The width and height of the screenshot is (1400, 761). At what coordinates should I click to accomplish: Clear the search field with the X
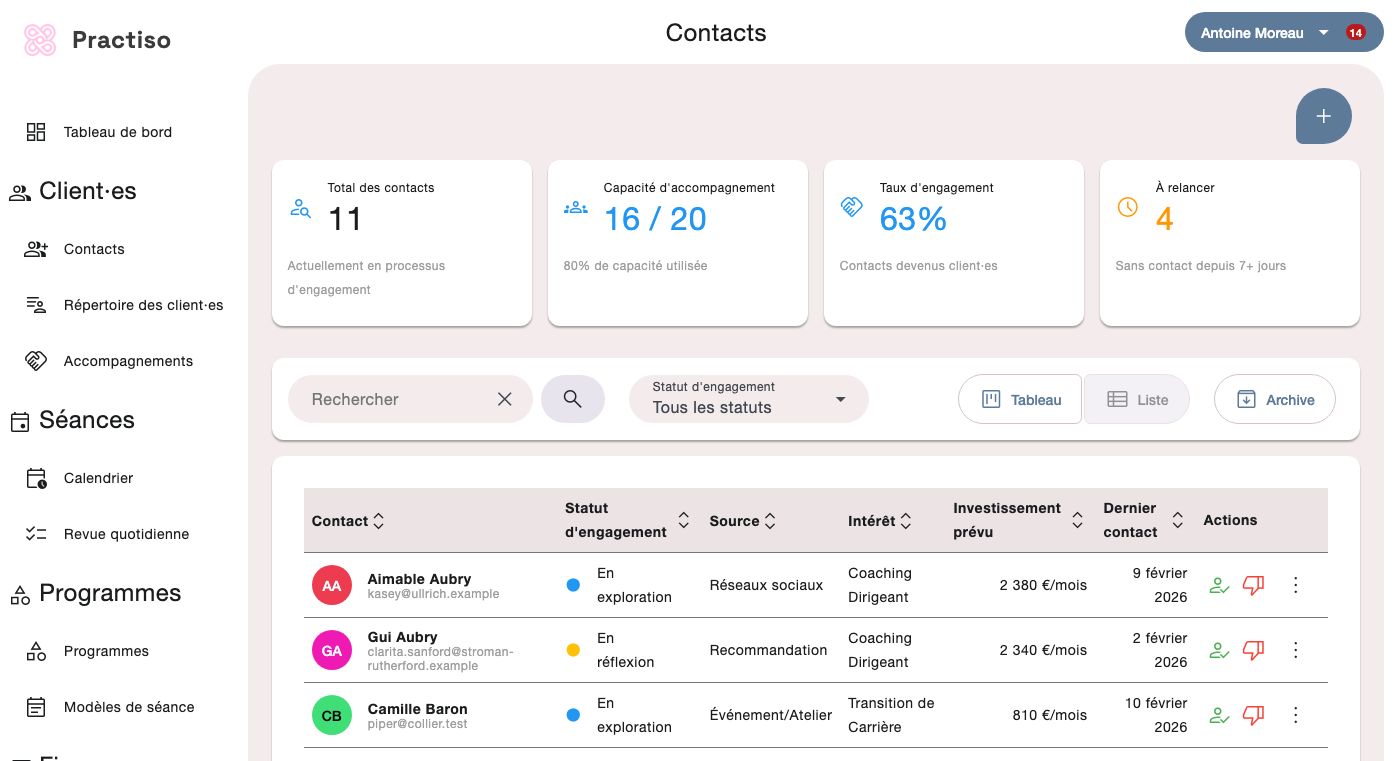[x=505, y=398]
